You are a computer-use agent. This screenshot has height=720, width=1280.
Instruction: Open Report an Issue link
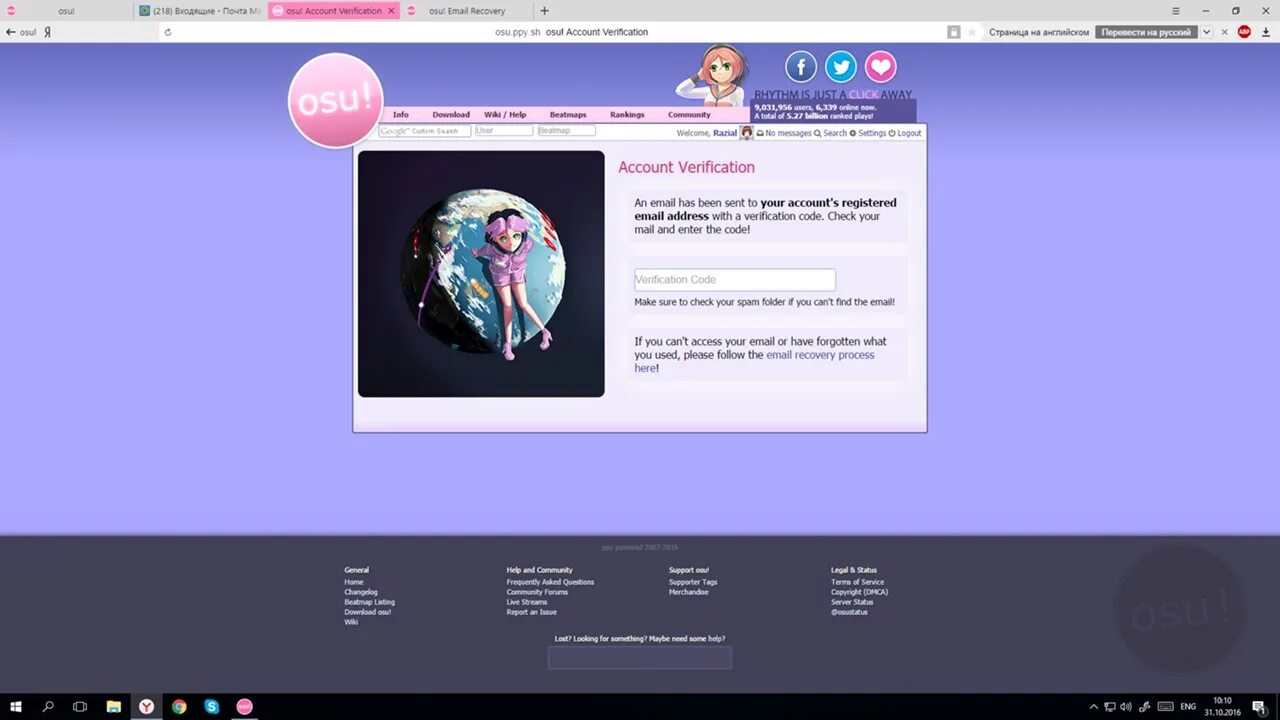tap(531, 612)
